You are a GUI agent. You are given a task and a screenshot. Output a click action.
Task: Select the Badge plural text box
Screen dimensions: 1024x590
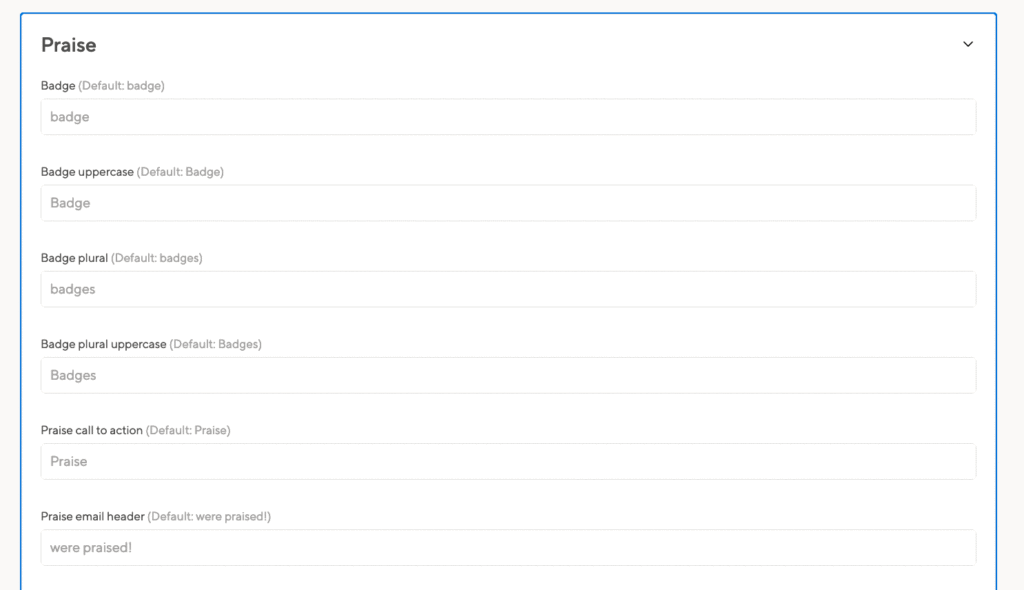pyautogui.click(x=508, y=289)
